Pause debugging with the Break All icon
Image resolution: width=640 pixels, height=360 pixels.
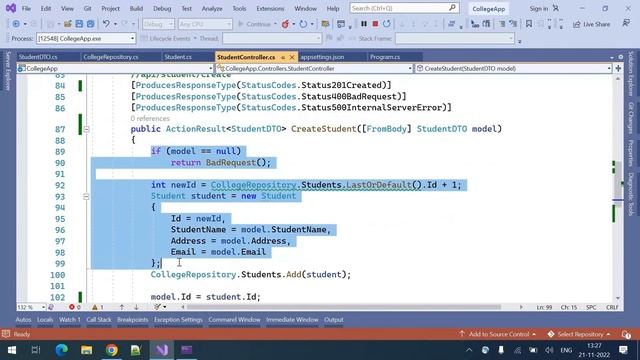[x=364, y=24]
